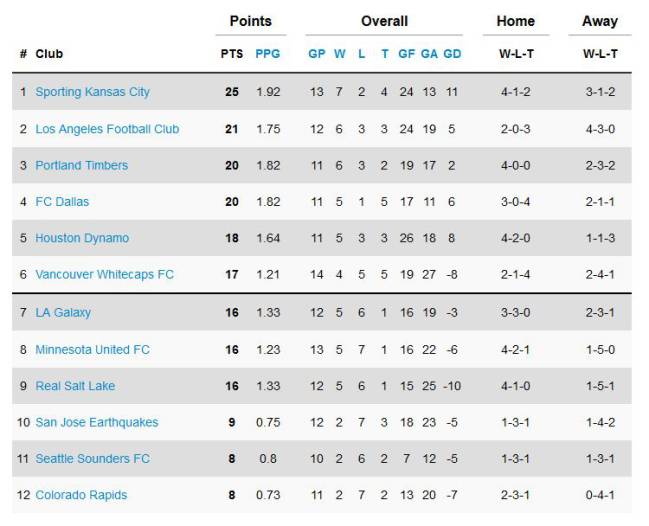Open the San Jose Earthquakes link
The image size is (649, 526).
(x=97, y=423)
